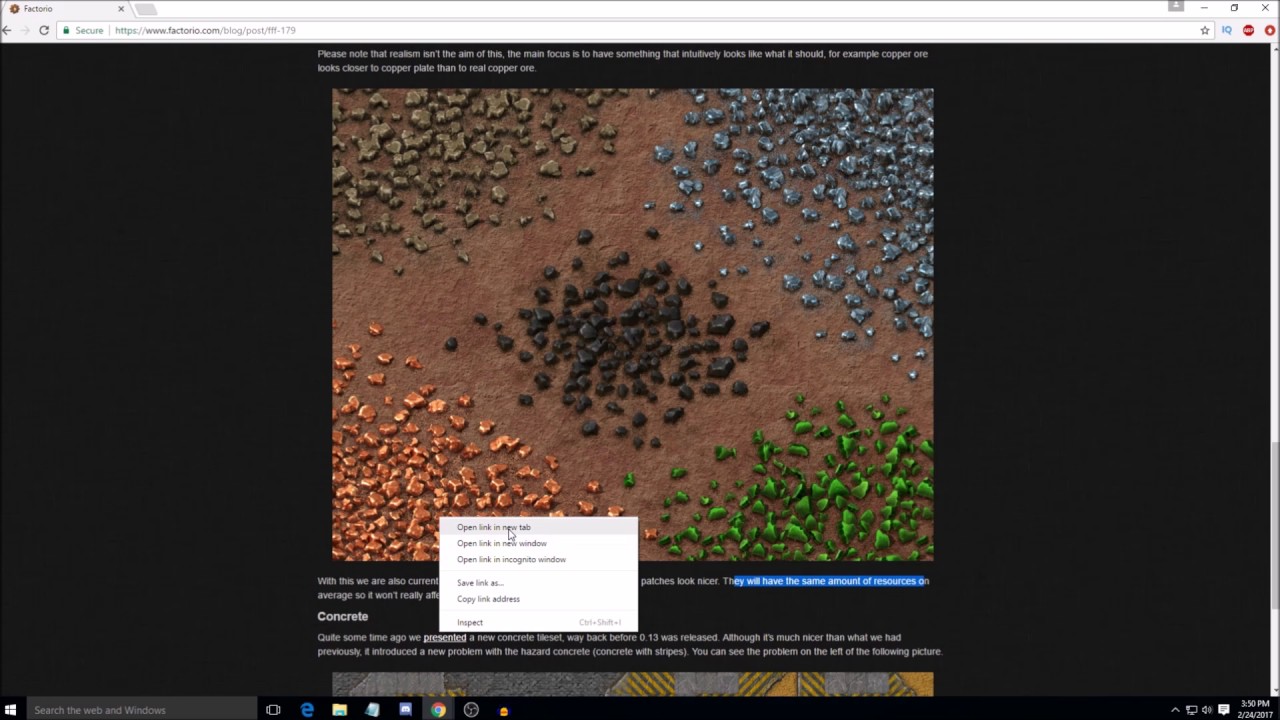Screen dimensions: 1280x720
Task: Open the IQ extension icon
Action: point(1227,31)
